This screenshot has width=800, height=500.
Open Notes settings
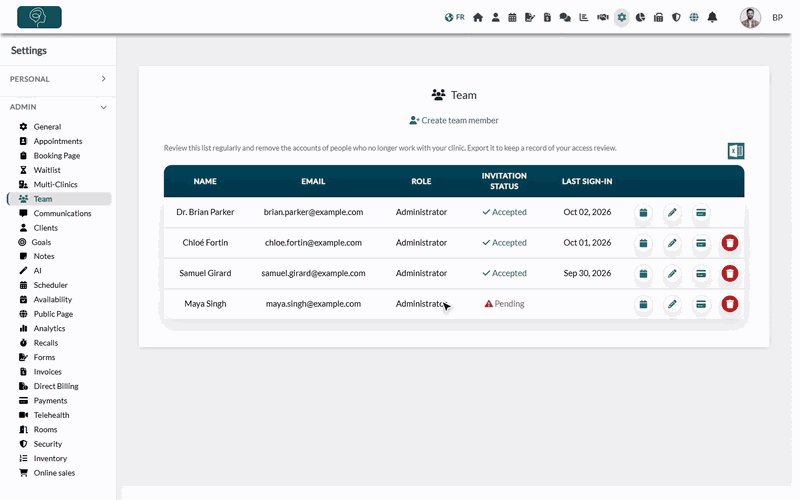44,256
